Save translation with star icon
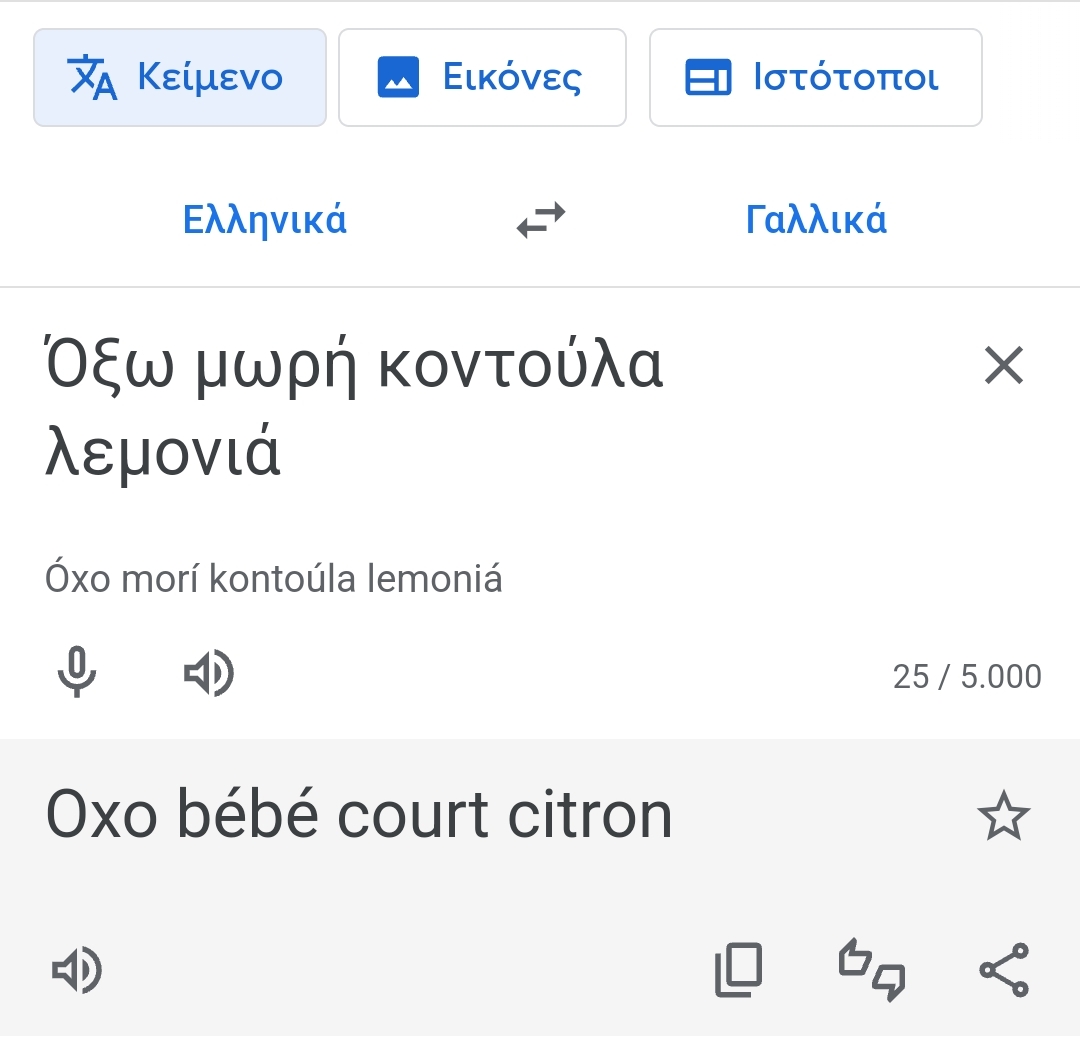Screen dimensions: 1080x1053 pyautogui.click(x=1003, y=817)
